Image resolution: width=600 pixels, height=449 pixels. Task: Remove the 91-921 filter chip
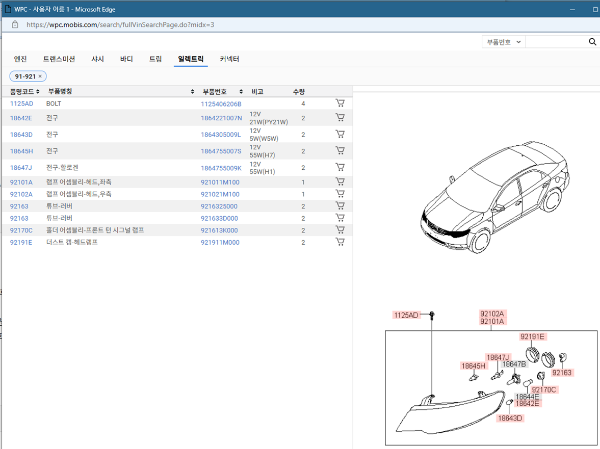[x=40, y=76]
